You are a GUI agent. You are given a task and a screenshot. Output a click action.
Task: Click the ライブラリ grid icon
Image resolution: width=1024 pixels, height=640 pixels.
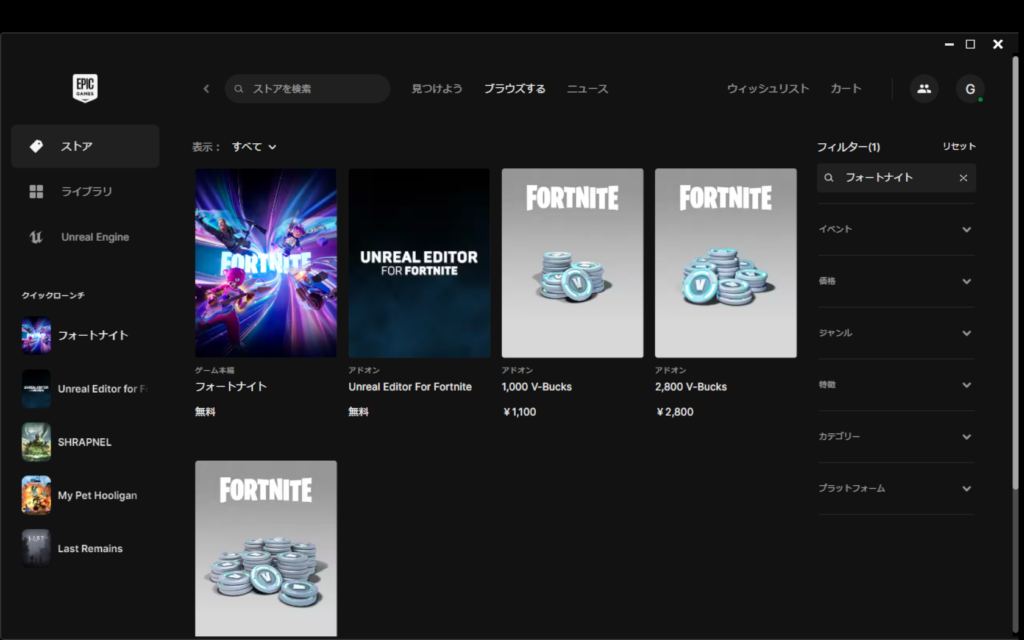[37, 191]
